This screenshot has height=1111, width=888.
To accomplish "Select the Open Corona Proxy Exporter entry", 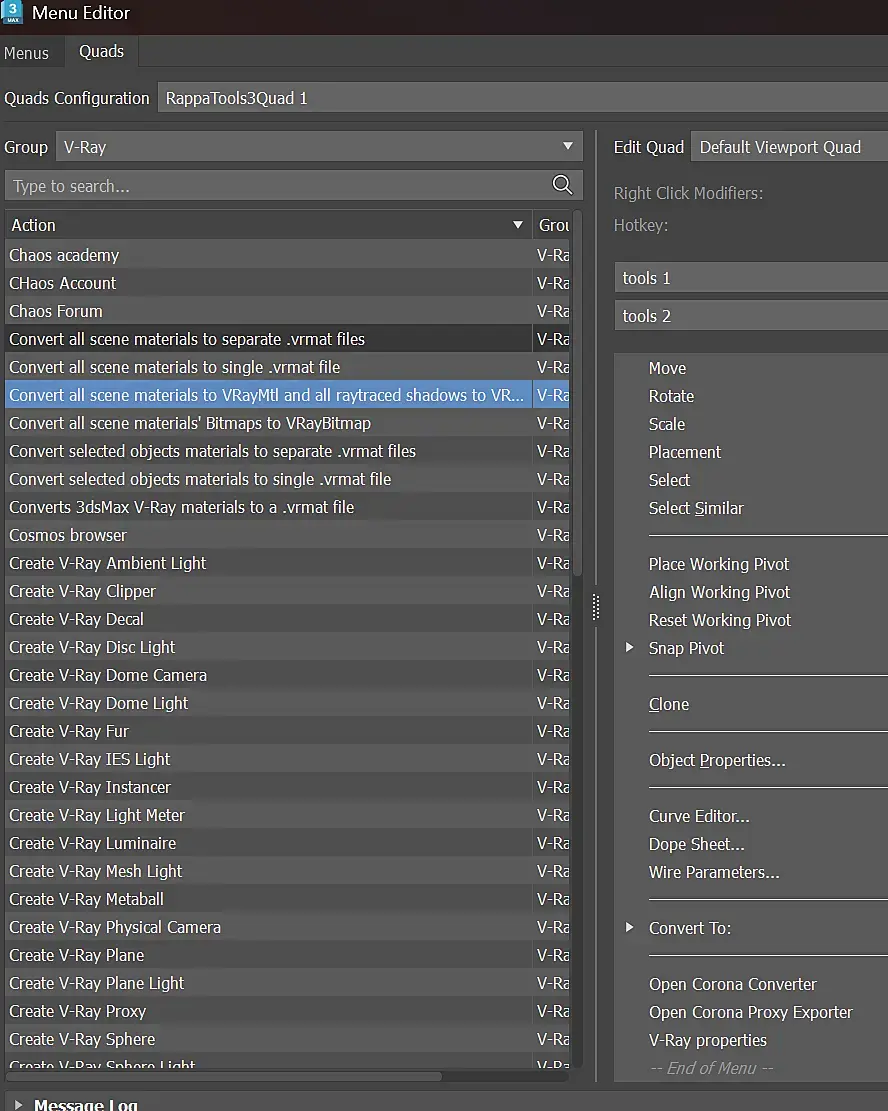I will pos(751,1013).
